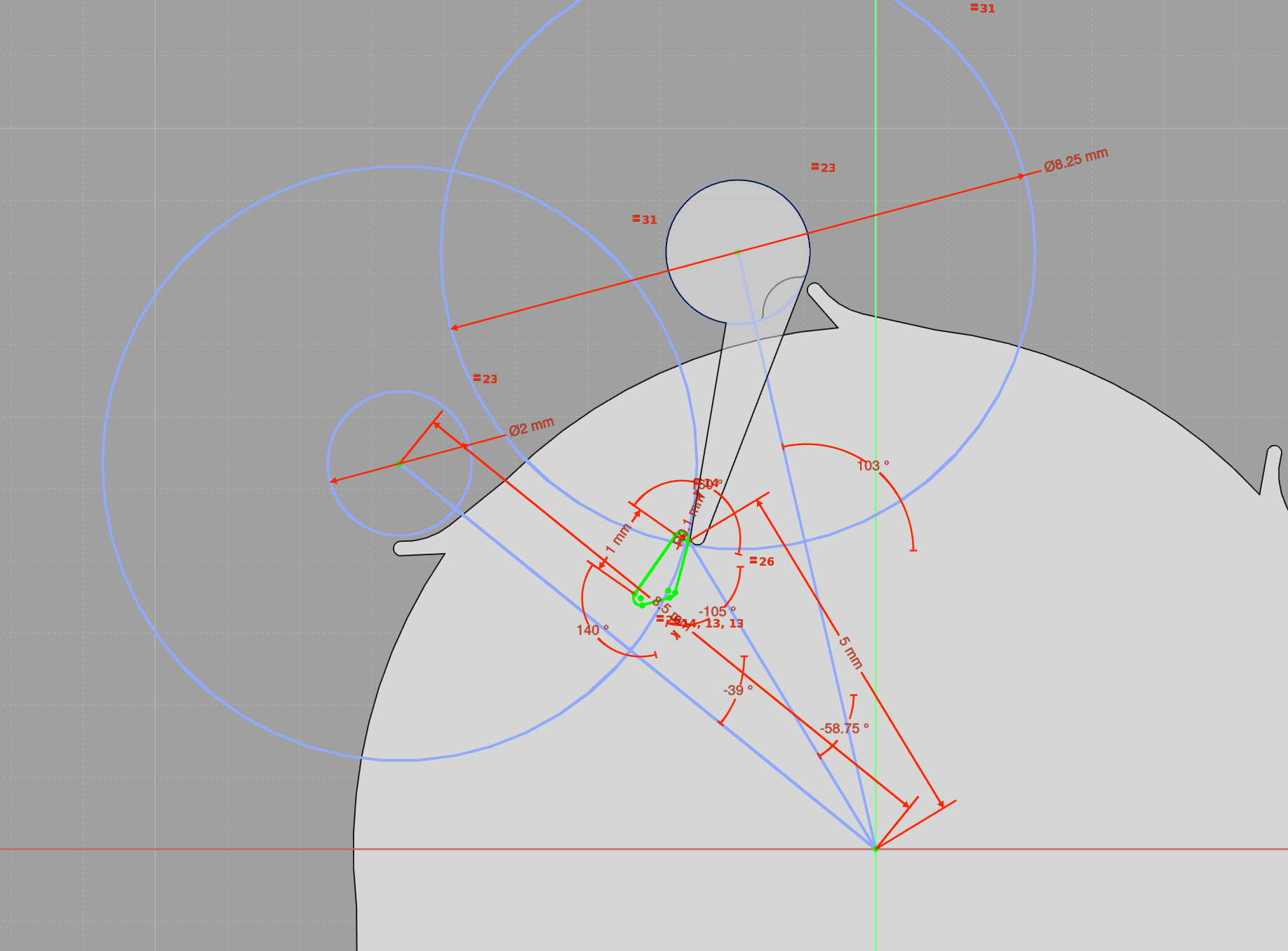Click the -39° angle constraint label
The width and height of the screenshot is (1288, 951).
737,690
